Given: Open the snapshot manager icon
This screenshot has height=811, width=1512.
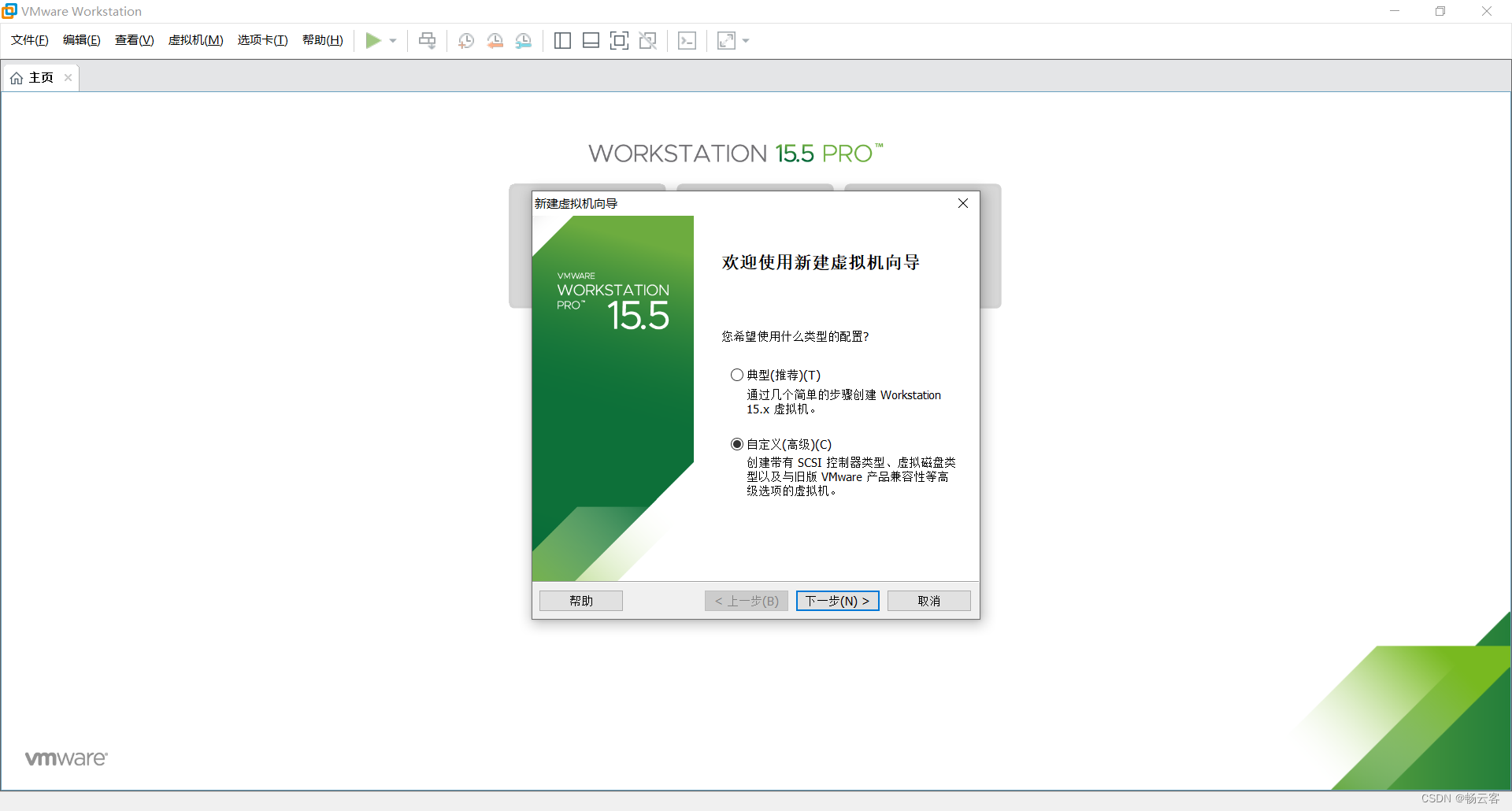Looking at the screenshot, I should [524, 41].
